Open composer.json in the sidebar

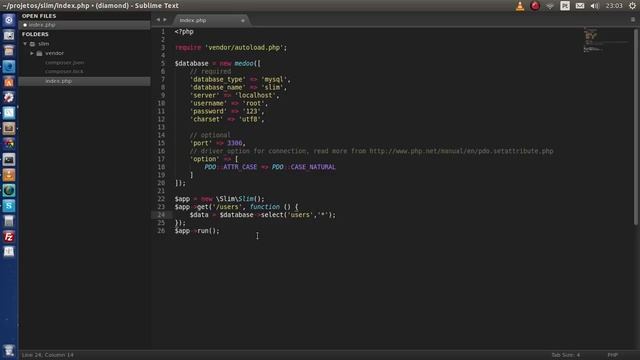(64, 62)
